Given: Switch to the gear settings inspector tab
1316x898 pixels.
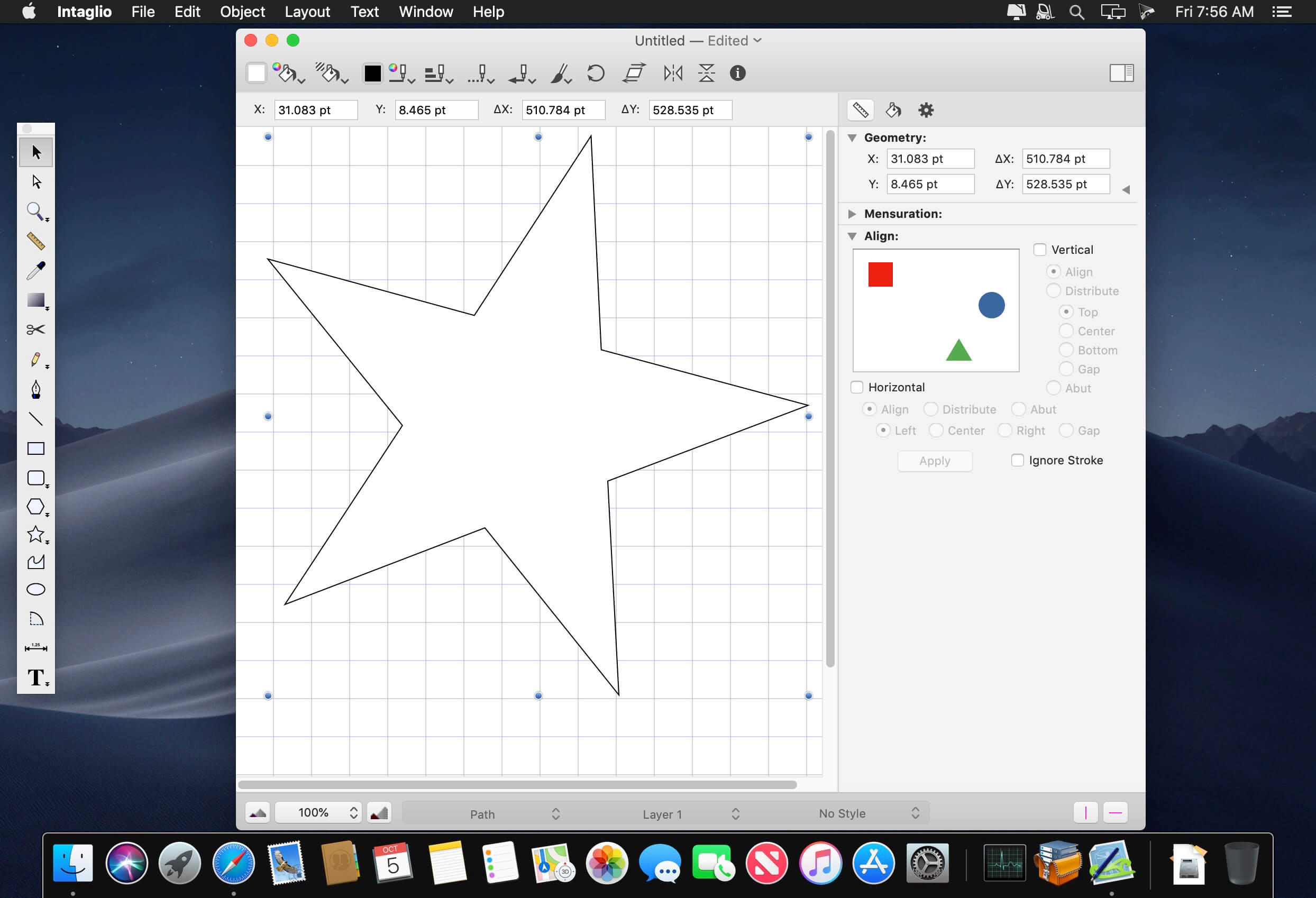Looking at the screenshot, I should pyautogui.click(x=926, y=110).
